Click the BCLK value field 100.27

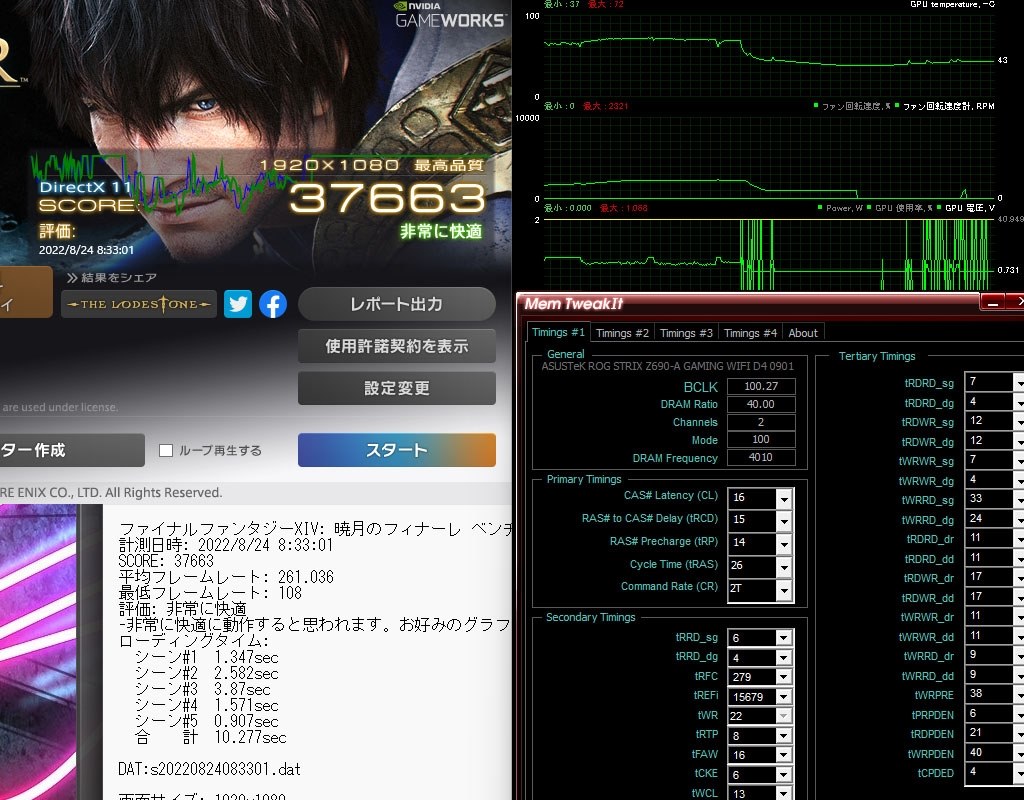(761, 386)
